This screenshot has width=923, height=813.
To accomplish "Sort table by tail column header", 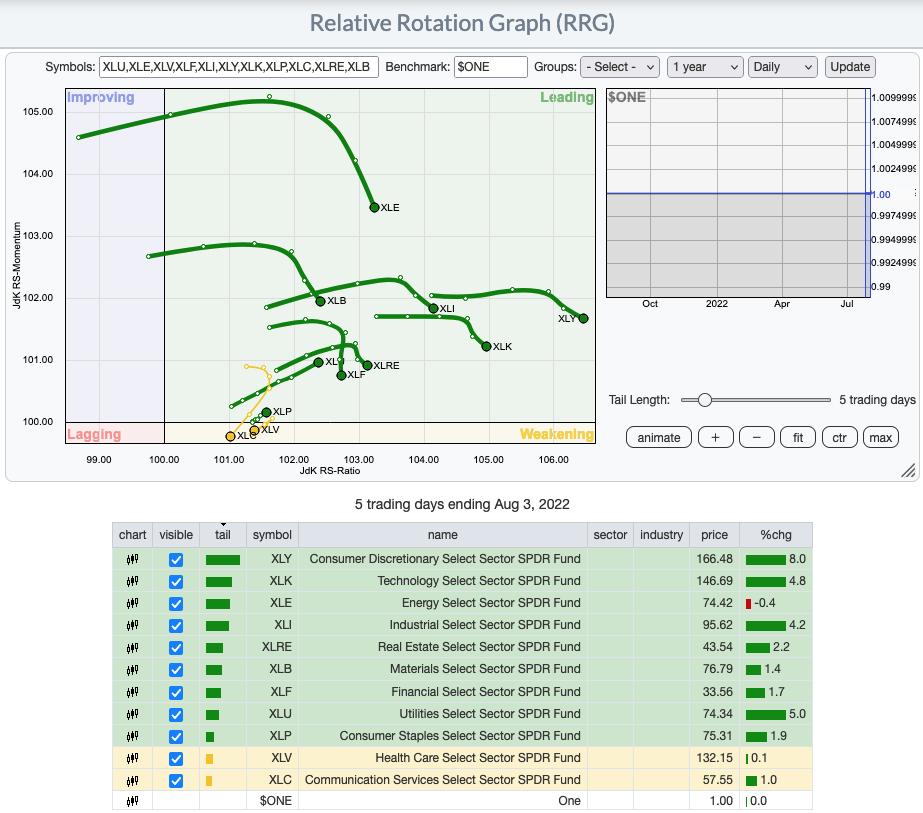I will tap(223, 535).
